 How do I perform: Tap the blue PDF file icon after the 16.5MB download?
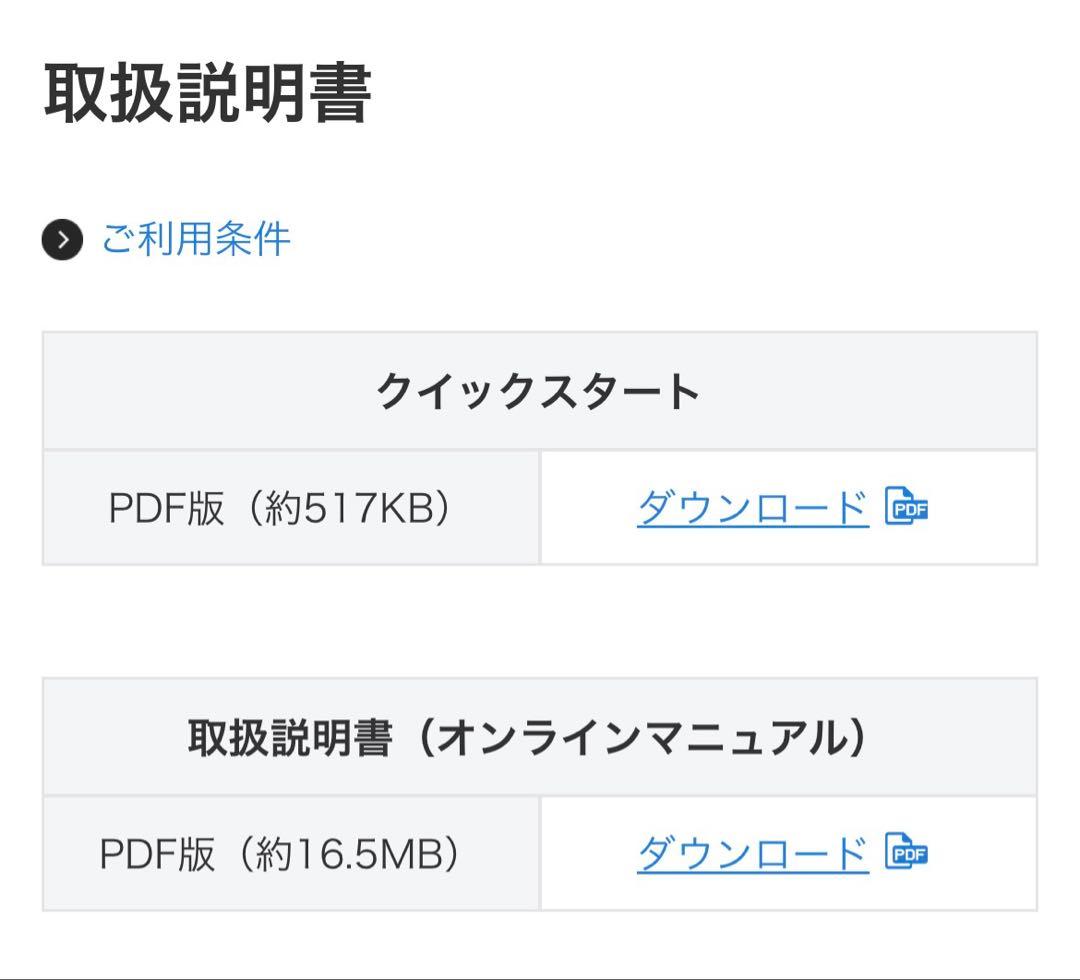point(907,854)
